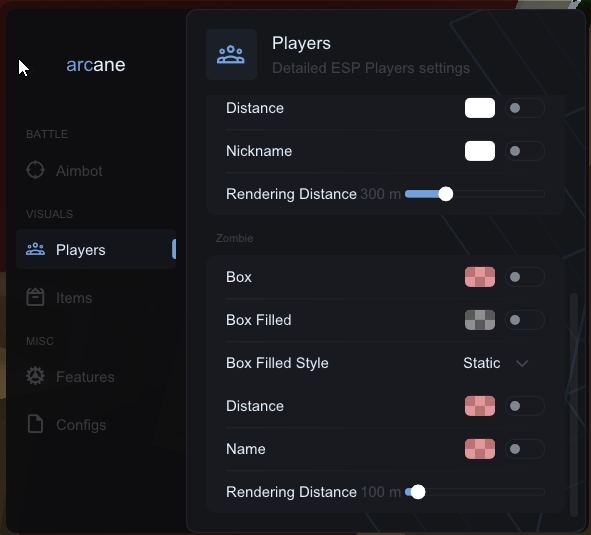Image resolution: width=591 pixels, height=535 pixels.
Task: Click the Players group icon in sidebar
Action: point(35,249)
